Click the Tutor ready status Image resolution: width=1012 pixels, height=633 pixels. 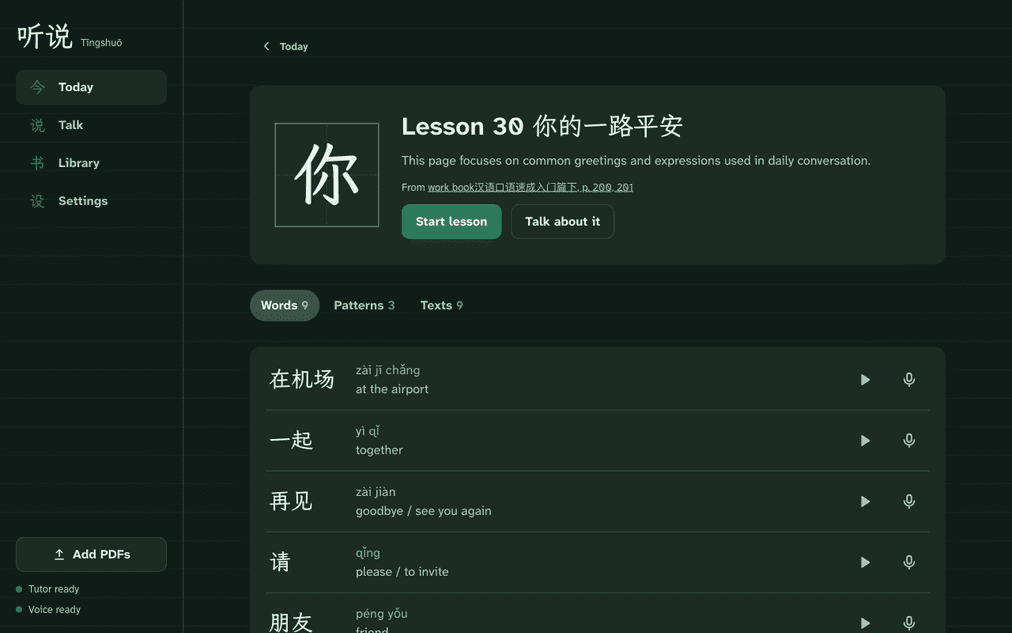coord(48,589)
